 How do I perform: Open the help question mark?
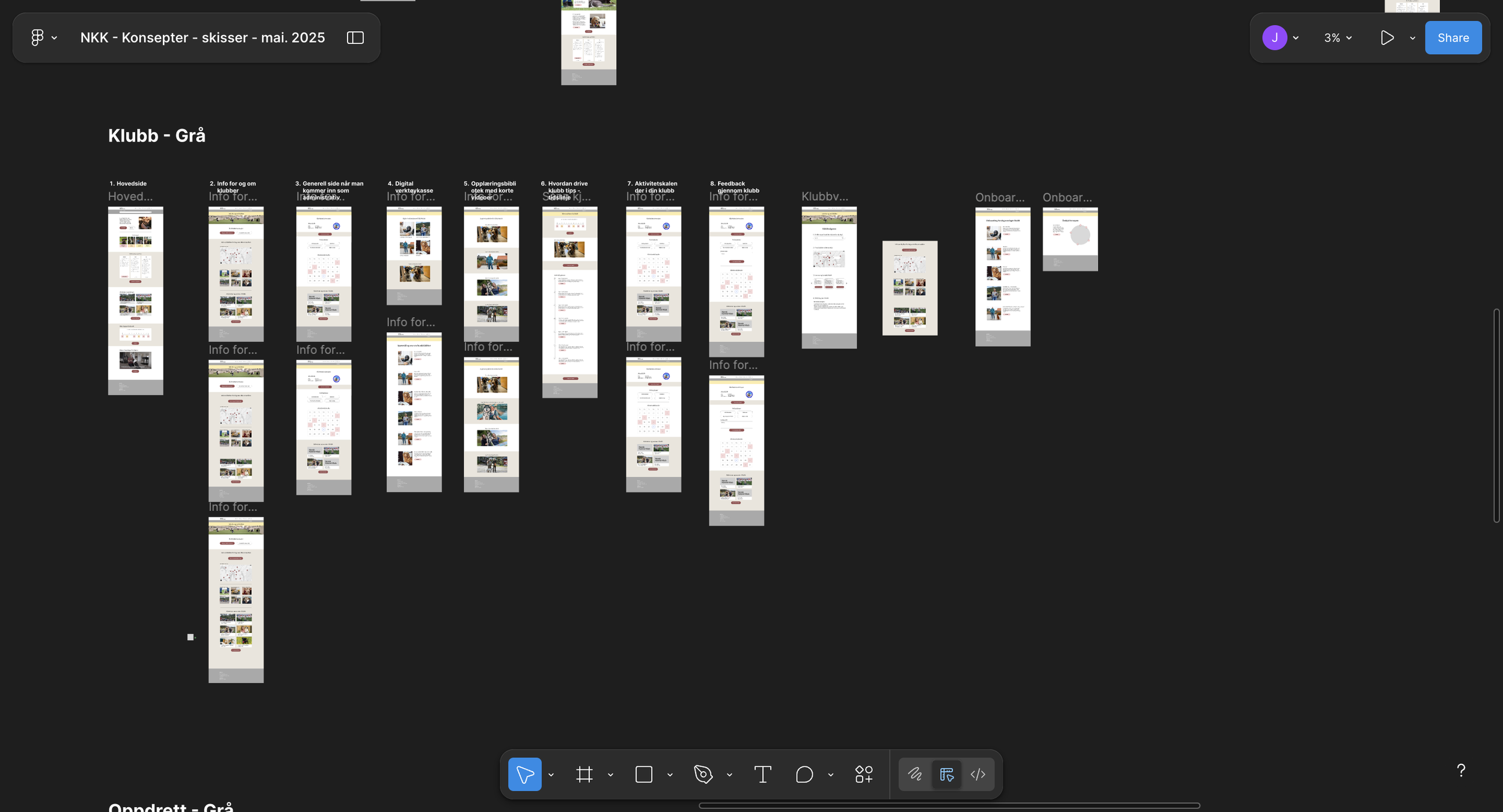click(1460, 770)
